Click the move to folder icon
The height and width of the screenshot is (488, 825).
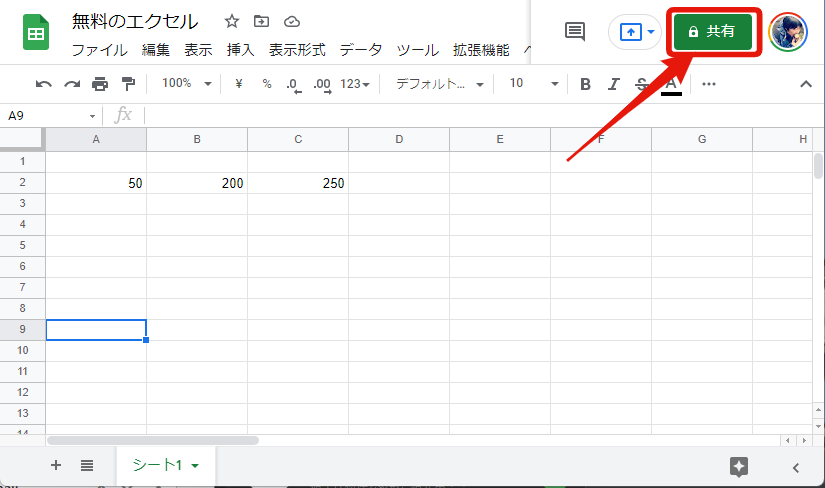pyautogui.click(x=262, y=21)
